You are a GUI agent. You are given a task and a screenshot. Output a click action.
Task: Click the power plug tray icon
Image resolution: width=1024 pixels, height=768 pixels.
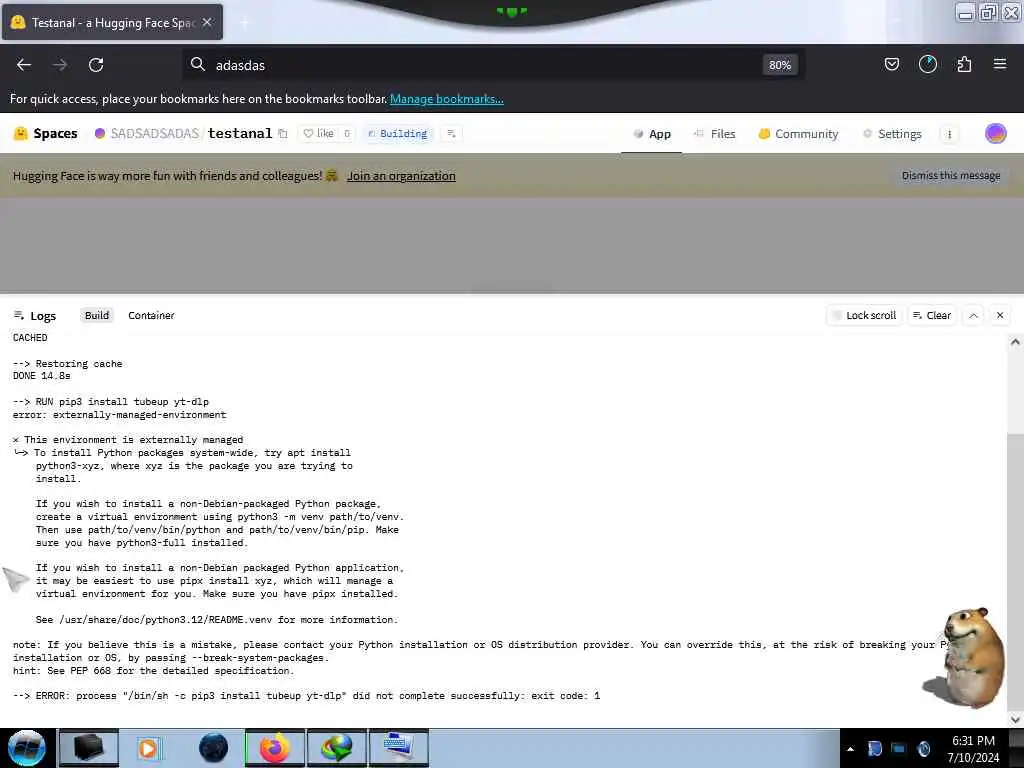923,749
